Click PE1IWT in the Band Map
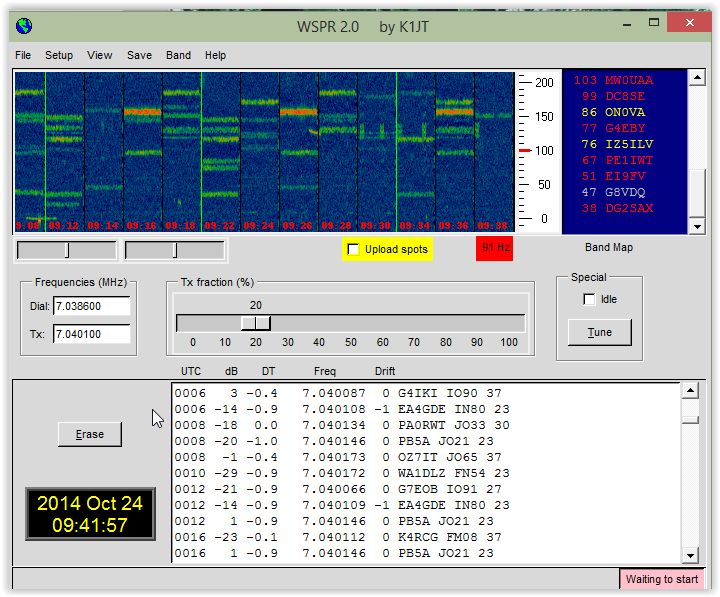The height and width of the screenshot is (597, 720). (x=629, y=160)
